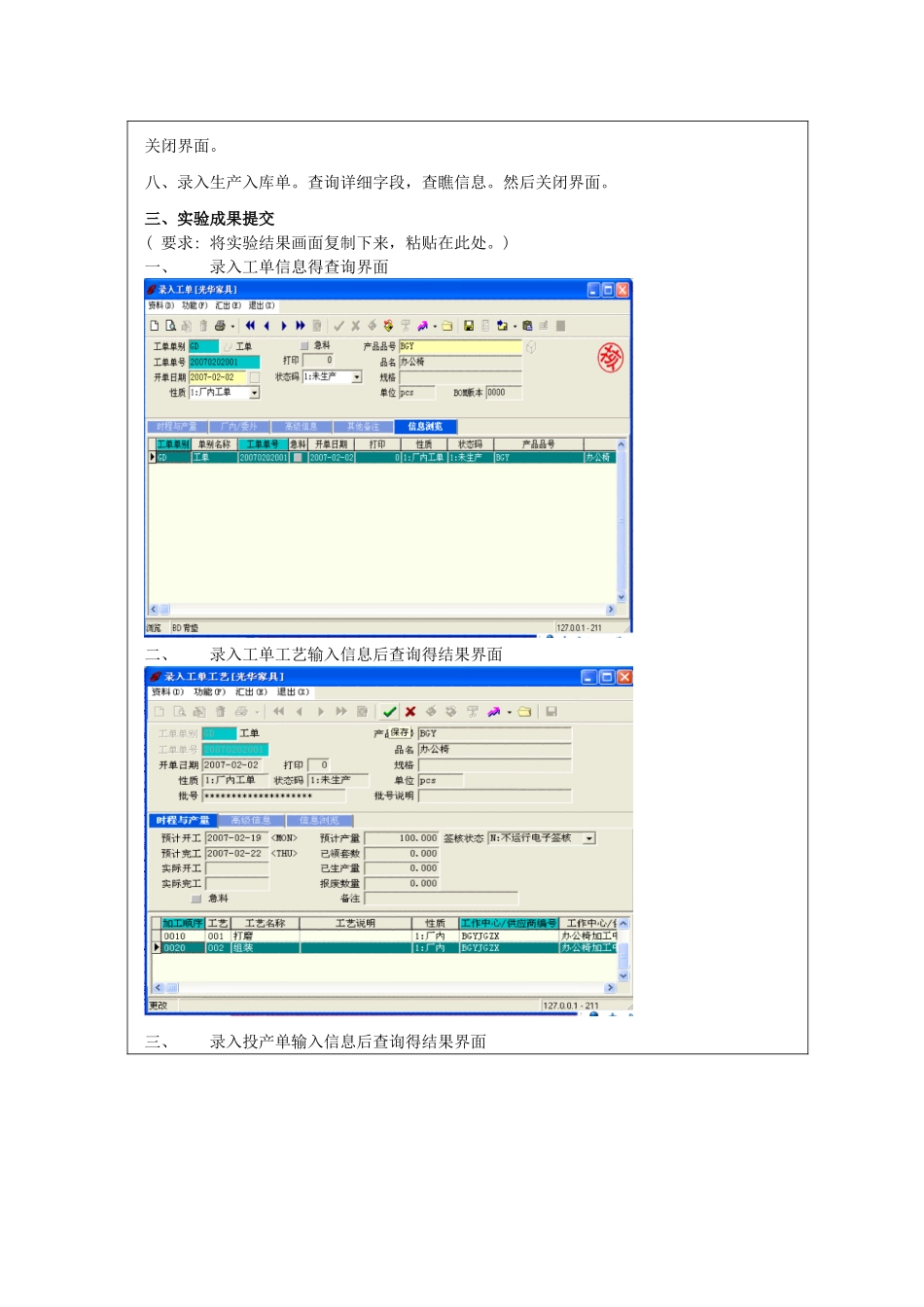
Task: Go to next record in 录入工单 toolbar
Action: coord(284,326)
